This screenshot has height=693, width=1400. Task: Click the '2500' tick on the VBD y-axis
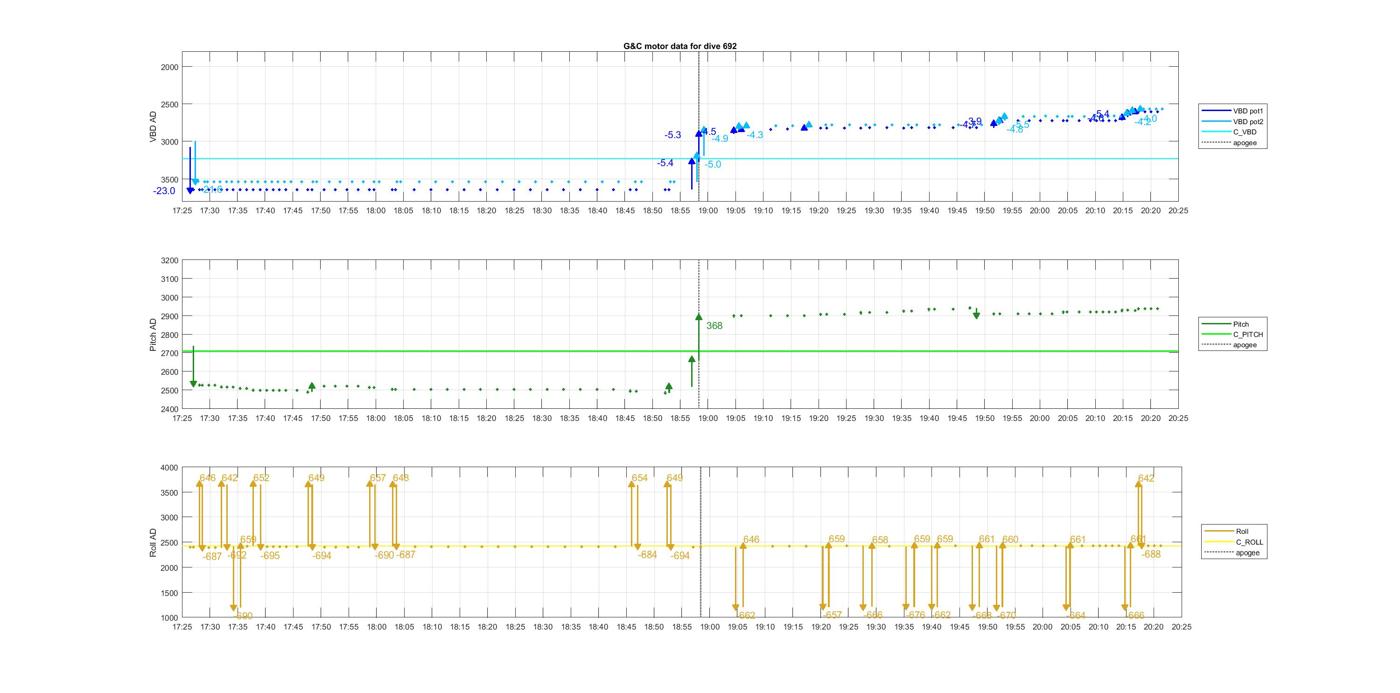point(169,104)
